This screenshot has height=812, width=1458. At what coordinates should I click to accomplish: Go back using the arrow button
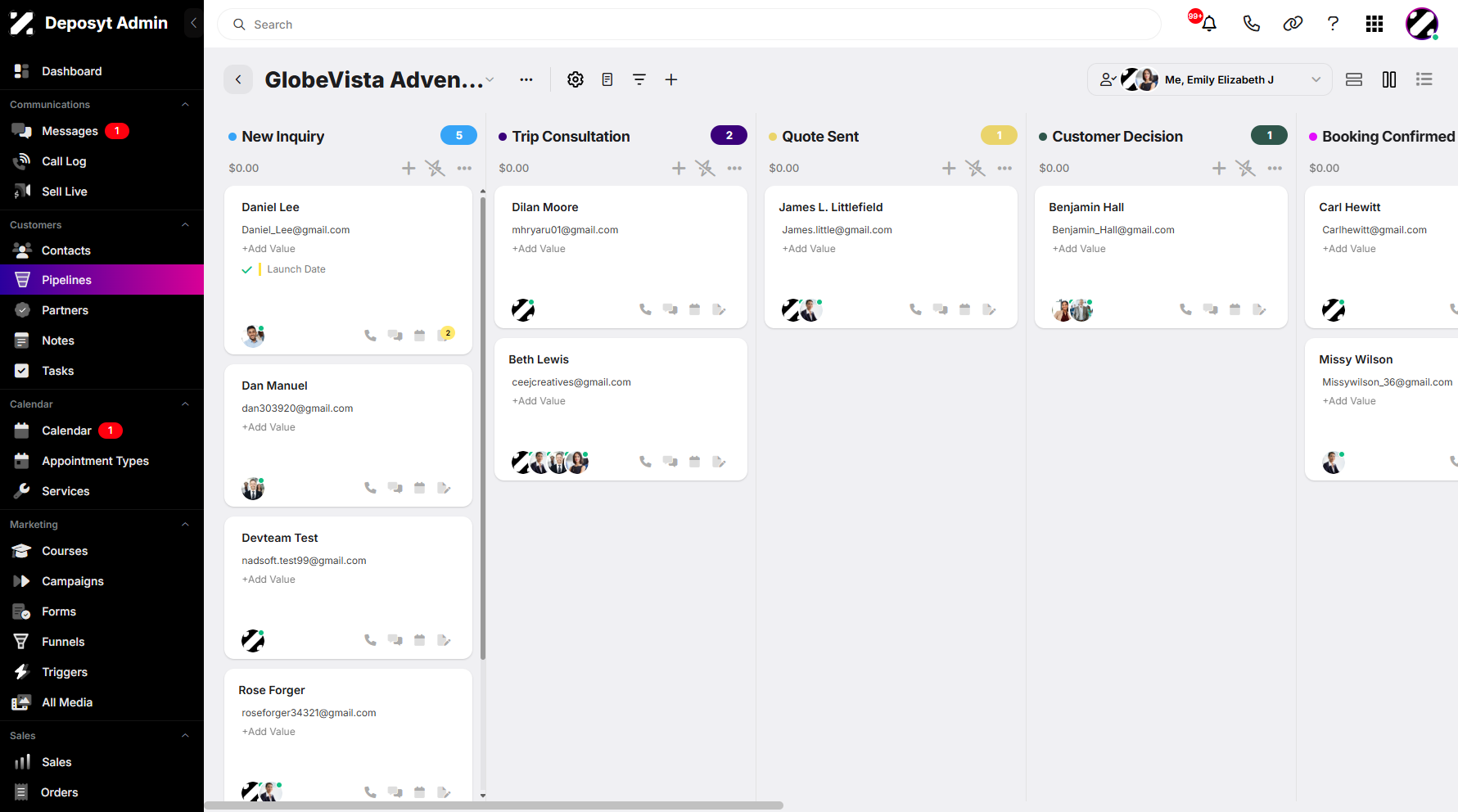238,79
